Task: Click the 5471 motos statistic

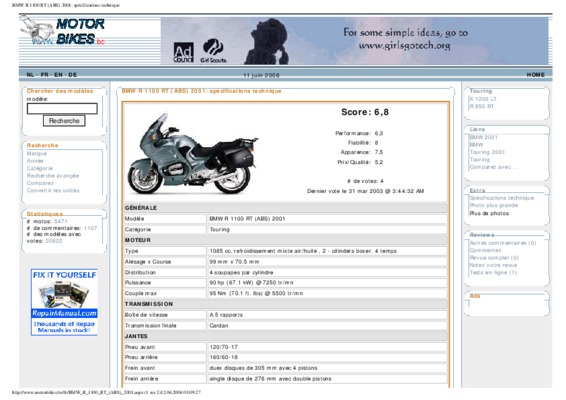Action: (x=61, y=221)
